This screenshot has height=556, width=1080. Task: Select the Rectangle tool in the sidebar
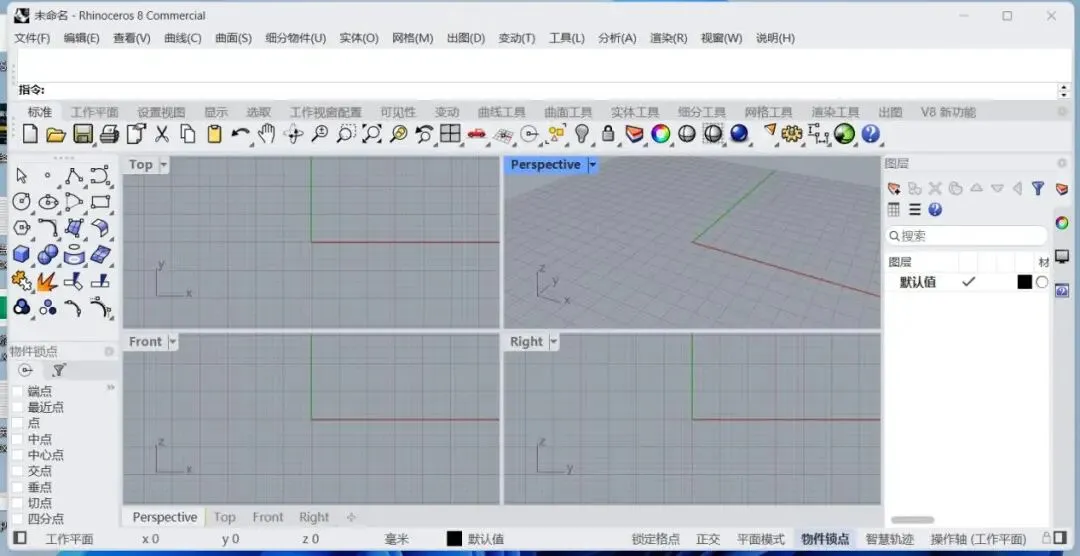pos(101,202)
